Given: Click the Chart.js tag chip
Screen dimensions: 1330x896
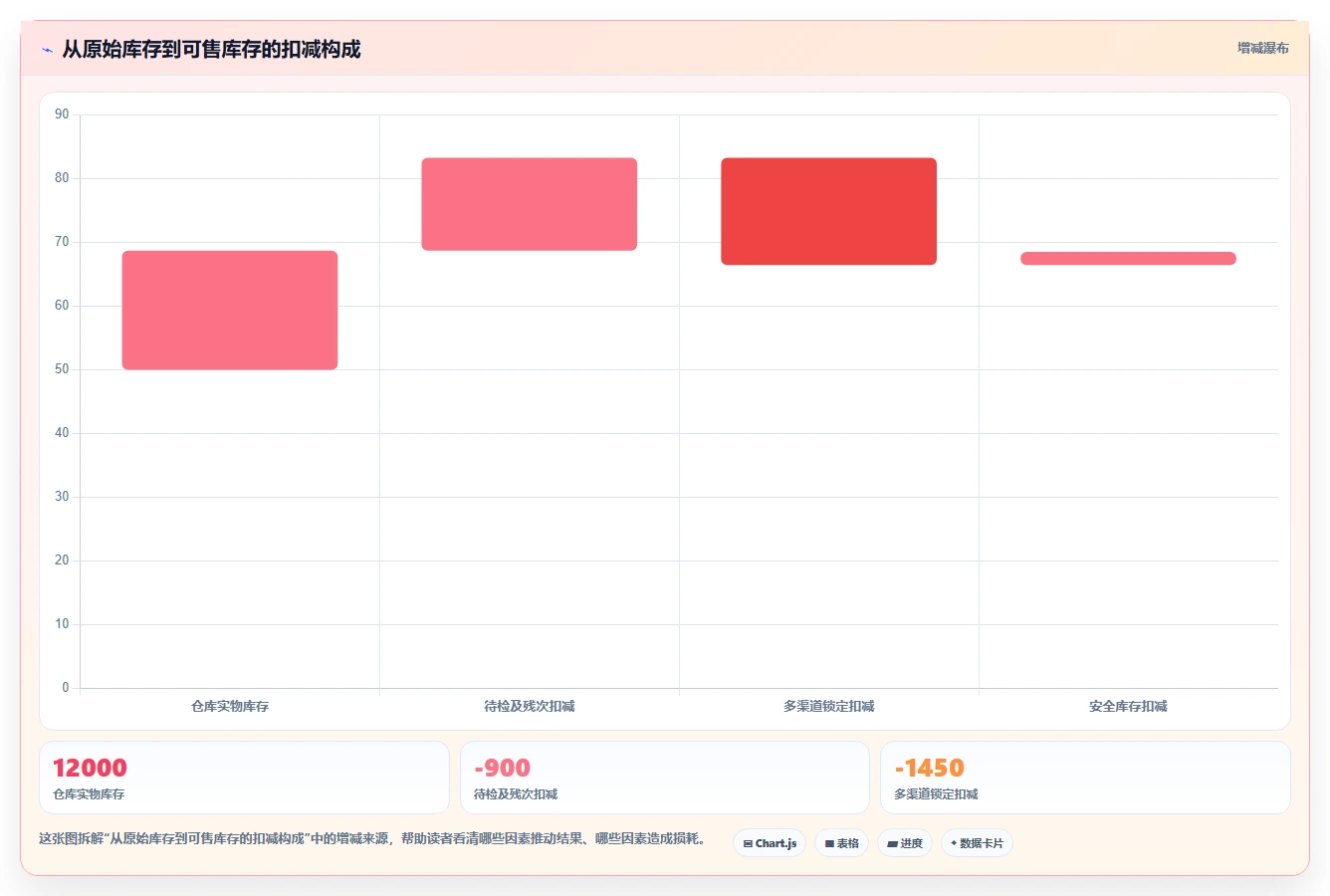Looking at the screenshot, I should tap(770, 843).
